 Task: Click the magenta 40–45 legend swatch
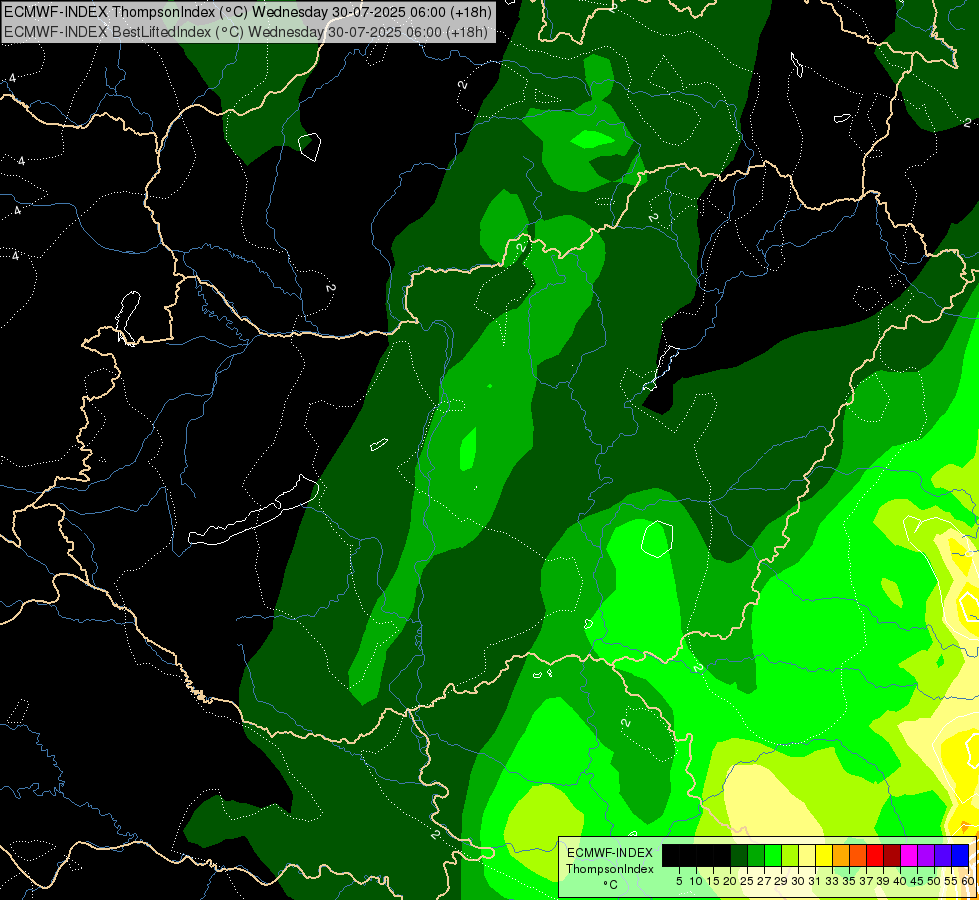coord(909,855)
